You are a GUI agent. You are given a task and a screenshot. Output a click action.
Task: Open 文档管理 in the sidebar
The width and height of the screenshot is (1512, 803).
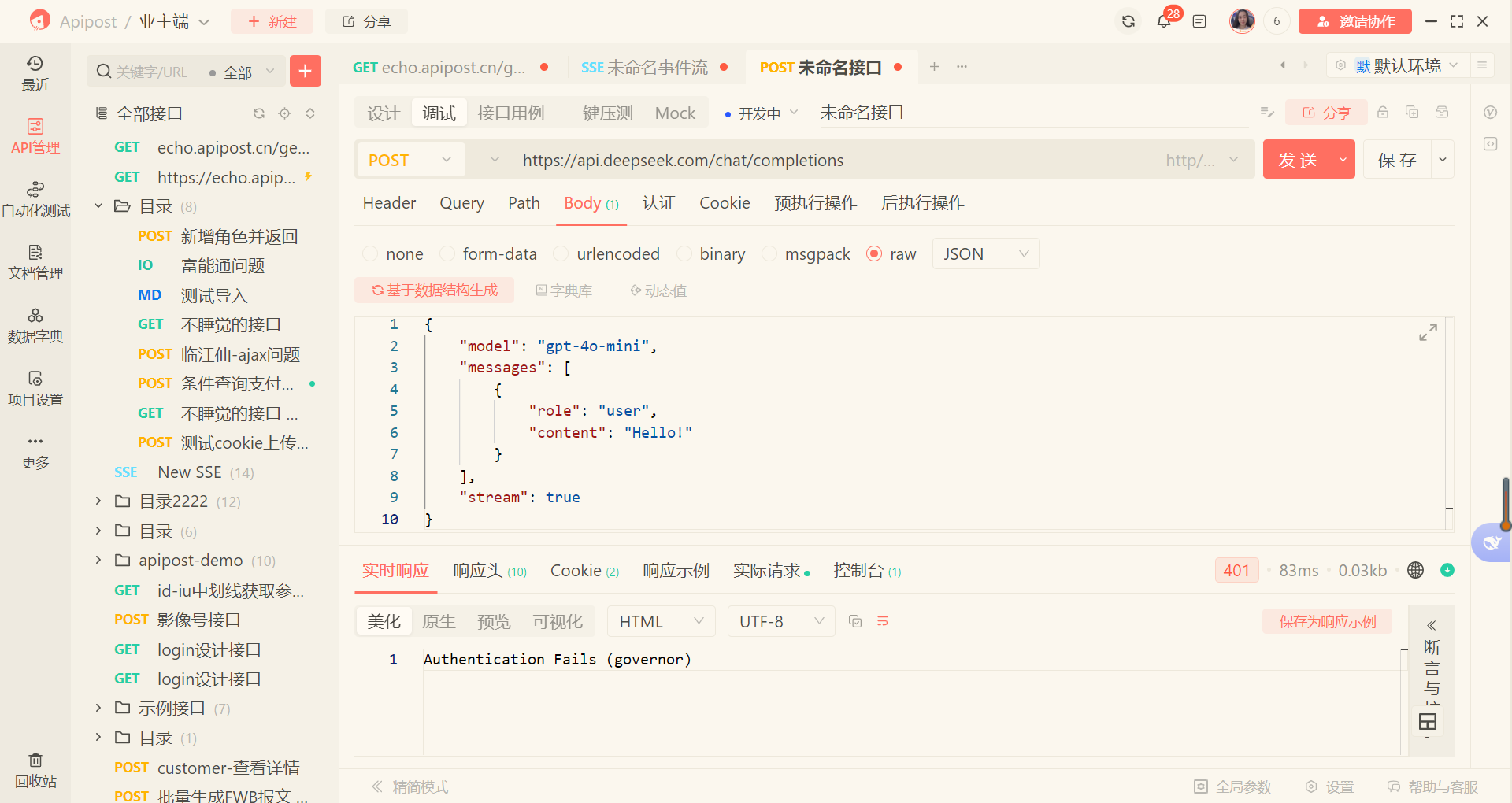35,262
